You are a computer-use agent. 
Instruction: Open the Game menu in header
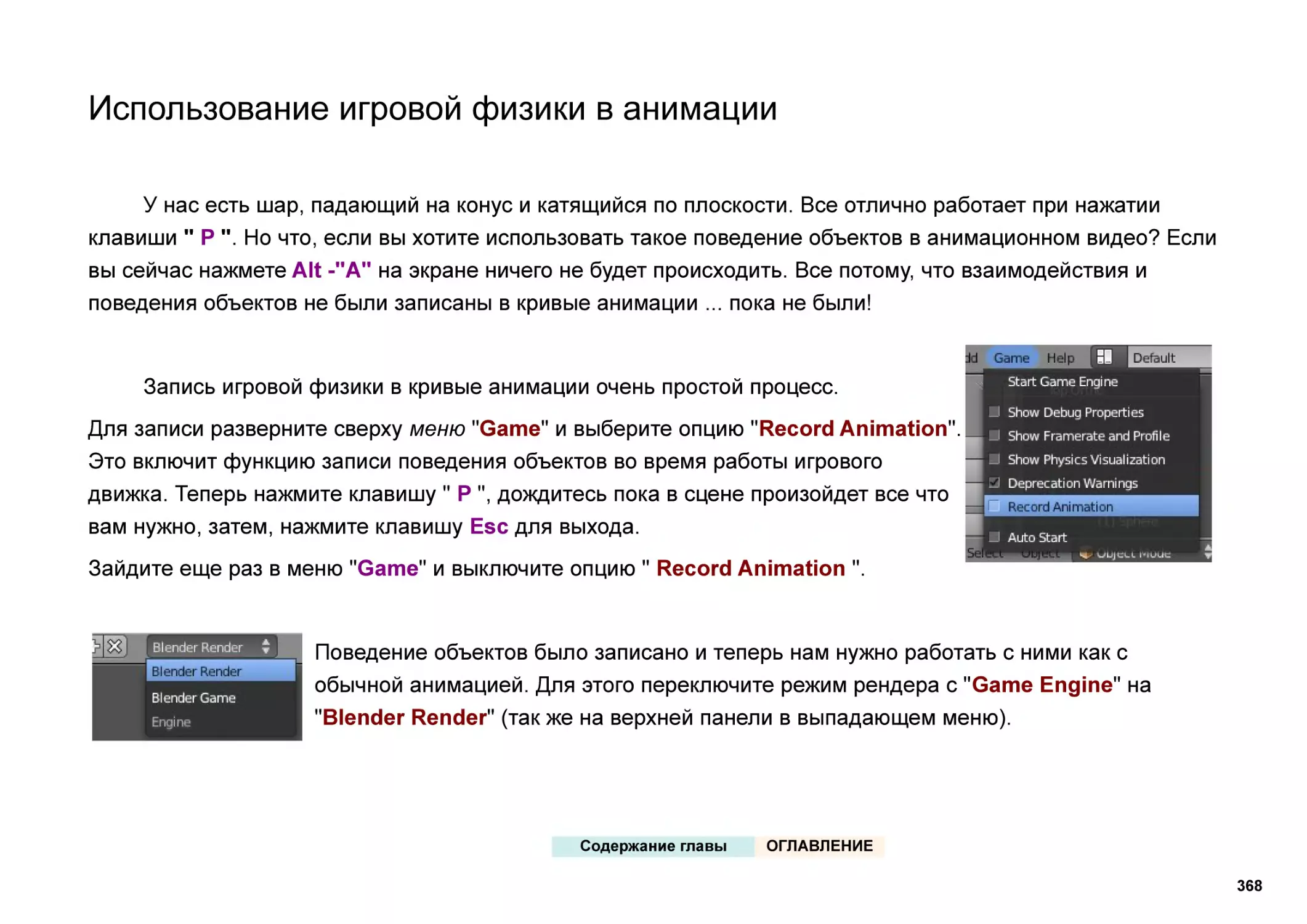tap(1011, 358)
